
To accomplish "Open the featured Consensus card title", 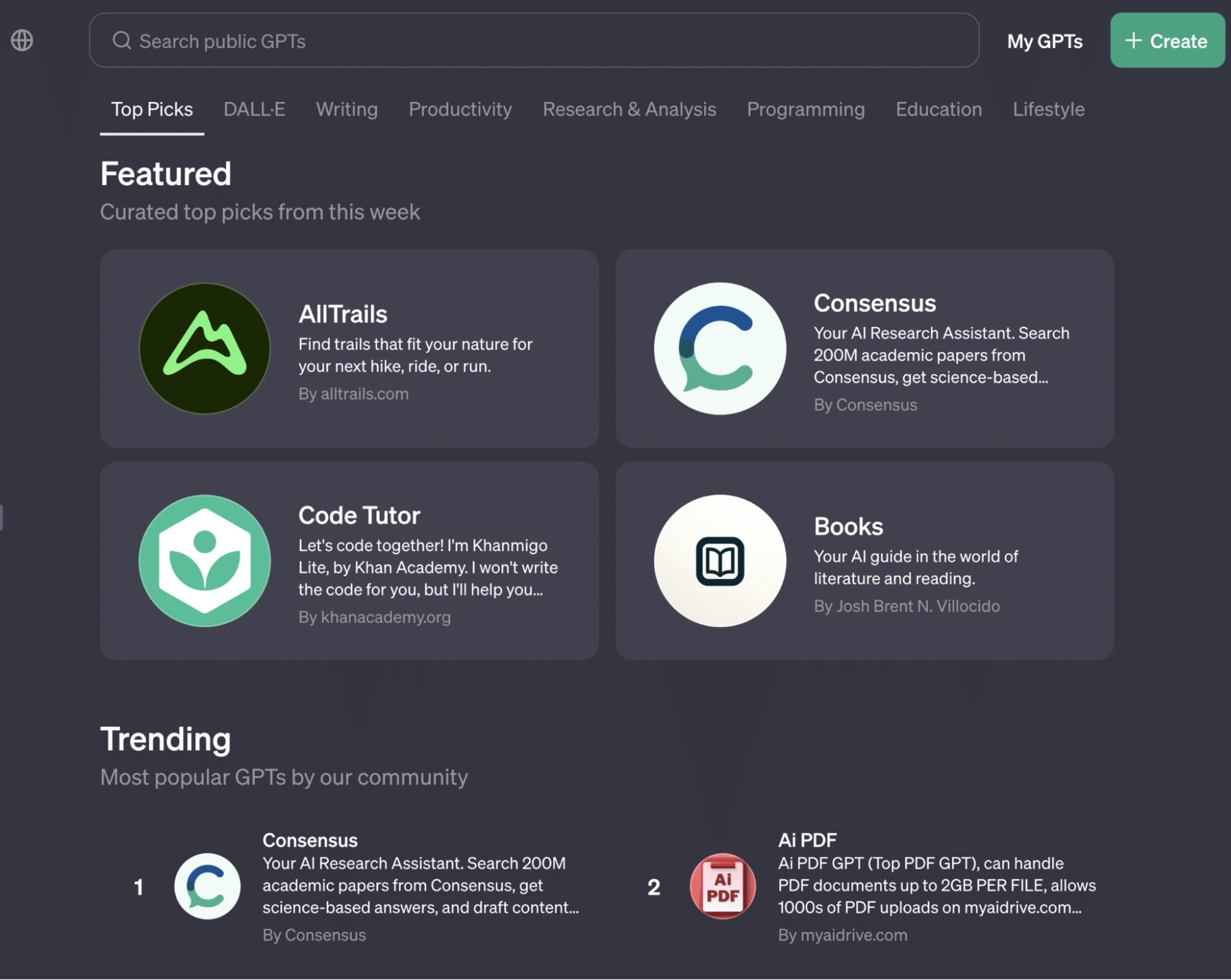I will coord(874,304).
